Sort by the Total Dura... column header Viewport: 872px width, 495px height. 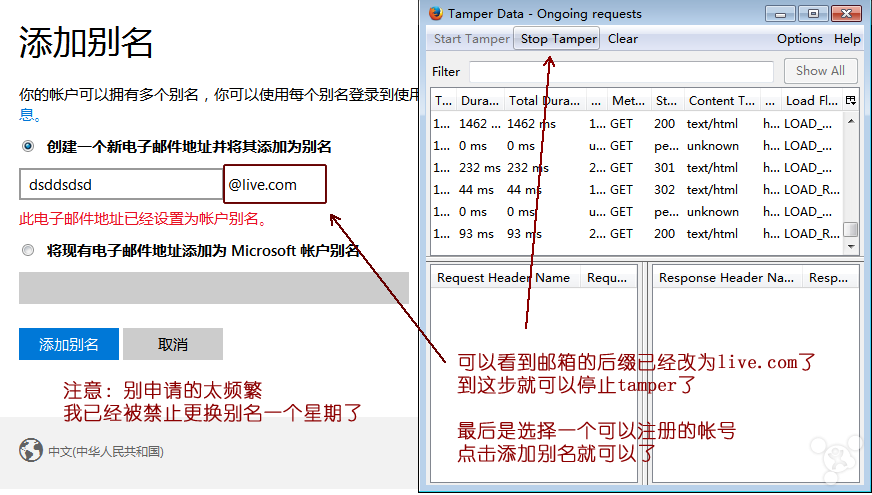[544, 101]
